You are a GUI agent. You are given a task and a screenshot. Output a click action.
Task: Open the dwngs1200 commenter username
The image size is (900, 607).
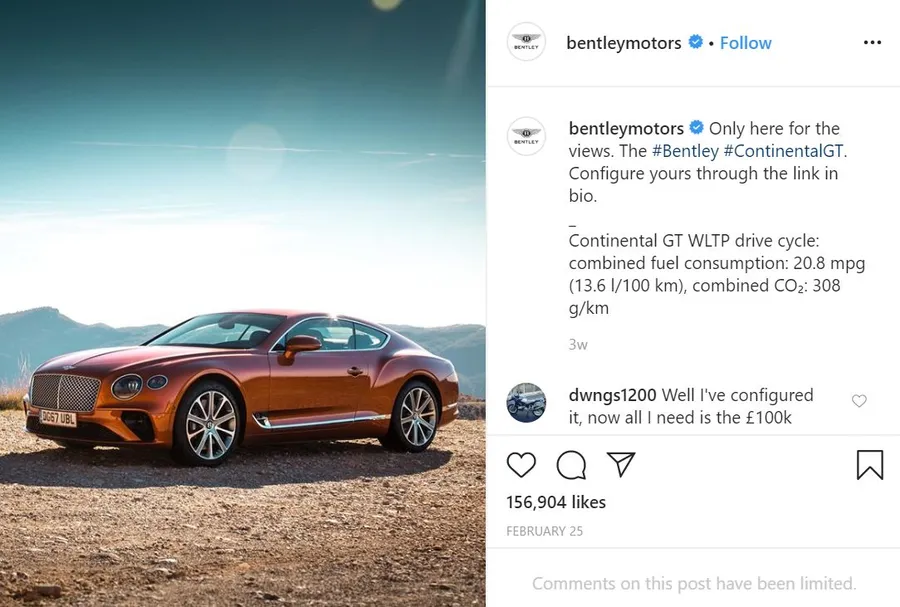click(x=612, y=395)
